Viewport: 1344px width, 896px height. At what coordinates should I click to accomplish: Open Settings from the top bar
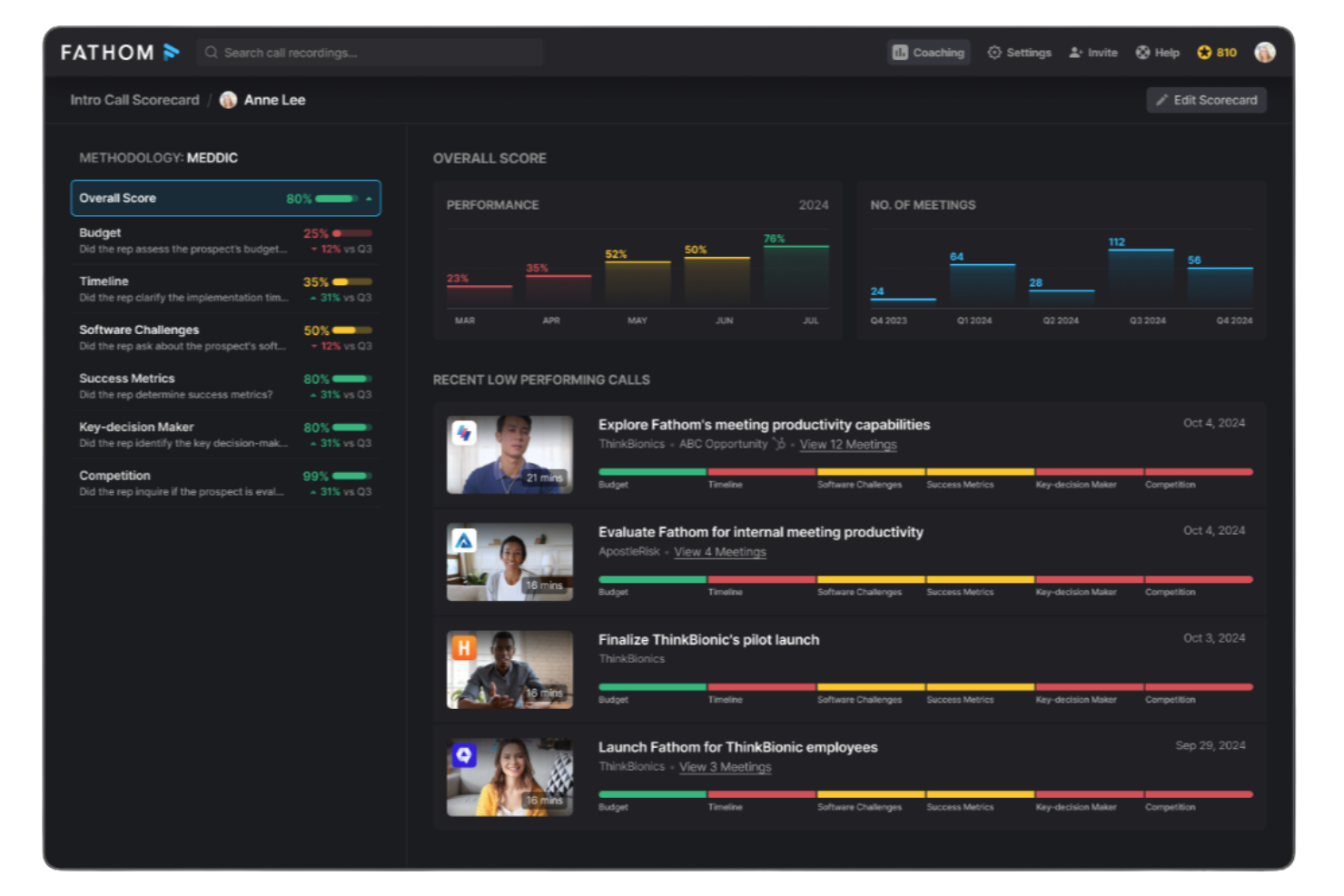click(1019, 53)
